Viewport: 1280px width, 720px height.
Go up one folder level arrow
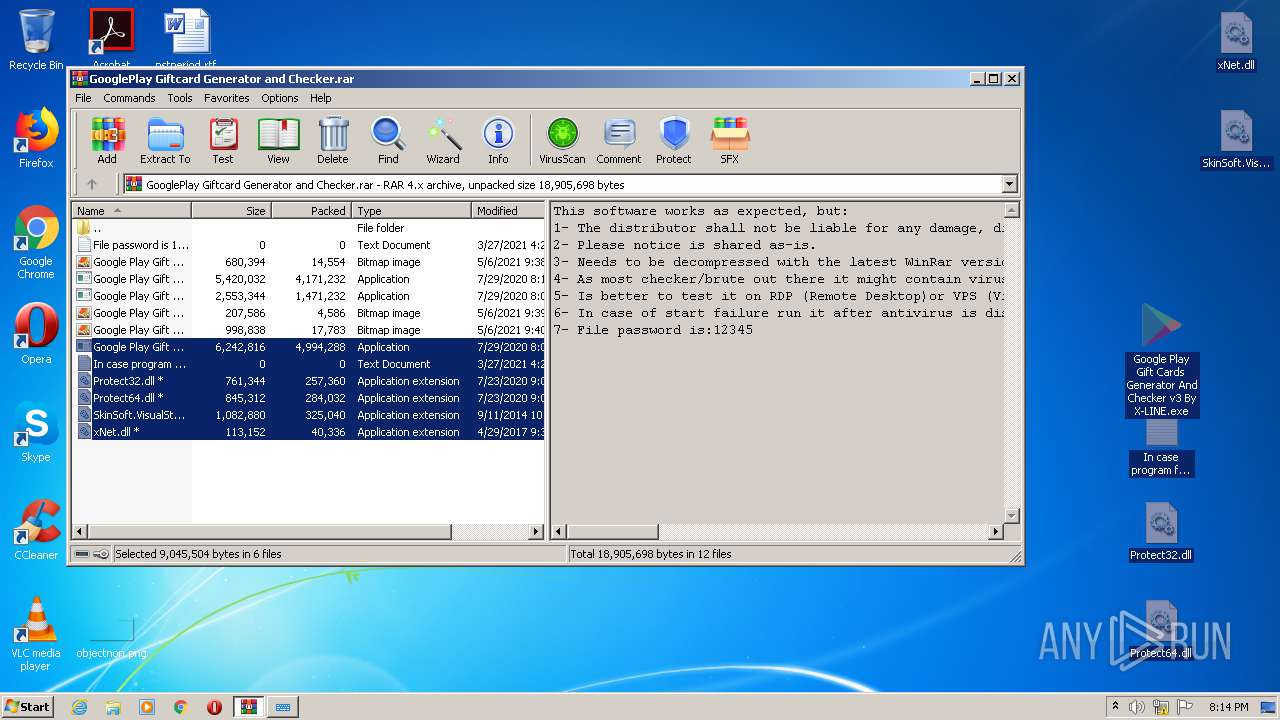92,184
